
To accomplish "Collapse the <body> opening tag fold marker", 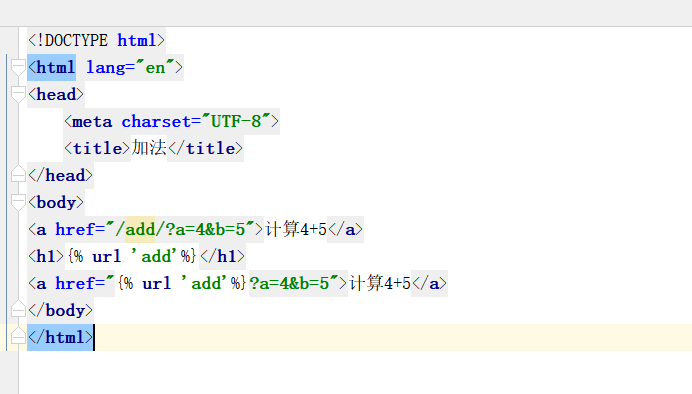I will click(x=18, y=203).
